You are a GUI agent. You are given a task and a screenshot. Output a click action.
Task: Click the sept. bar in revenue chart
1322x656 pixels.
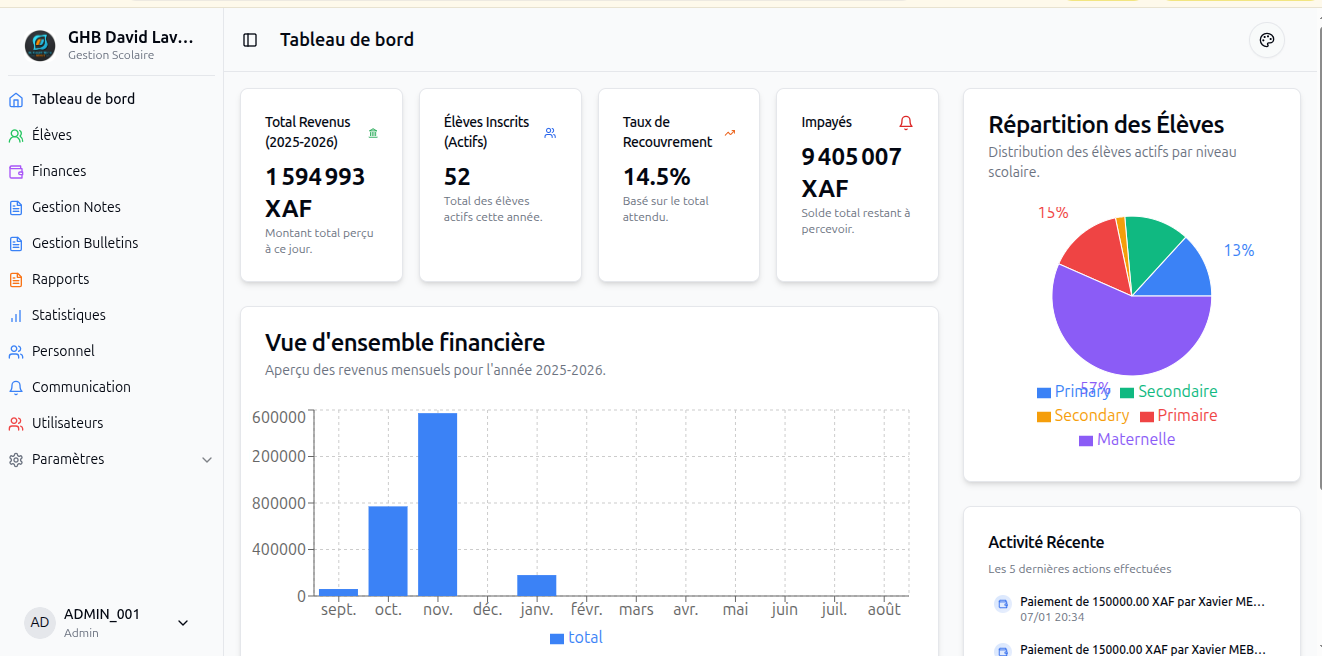coord(338,592)
